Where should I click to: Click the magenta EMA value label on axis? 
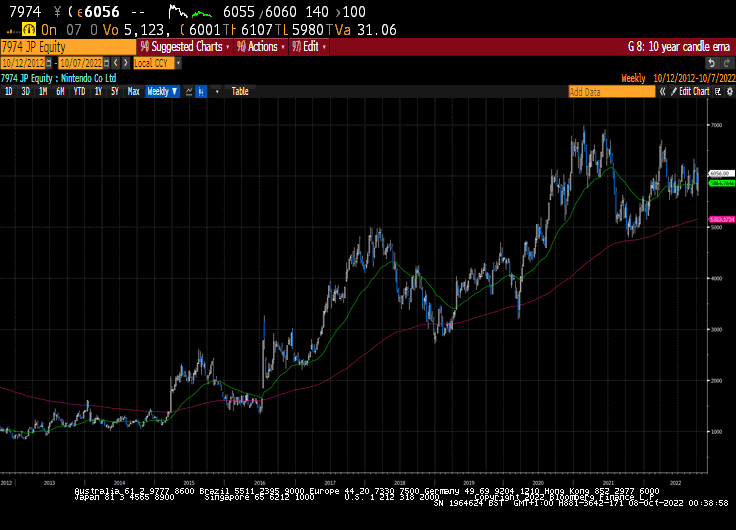(x=721, y=220)
